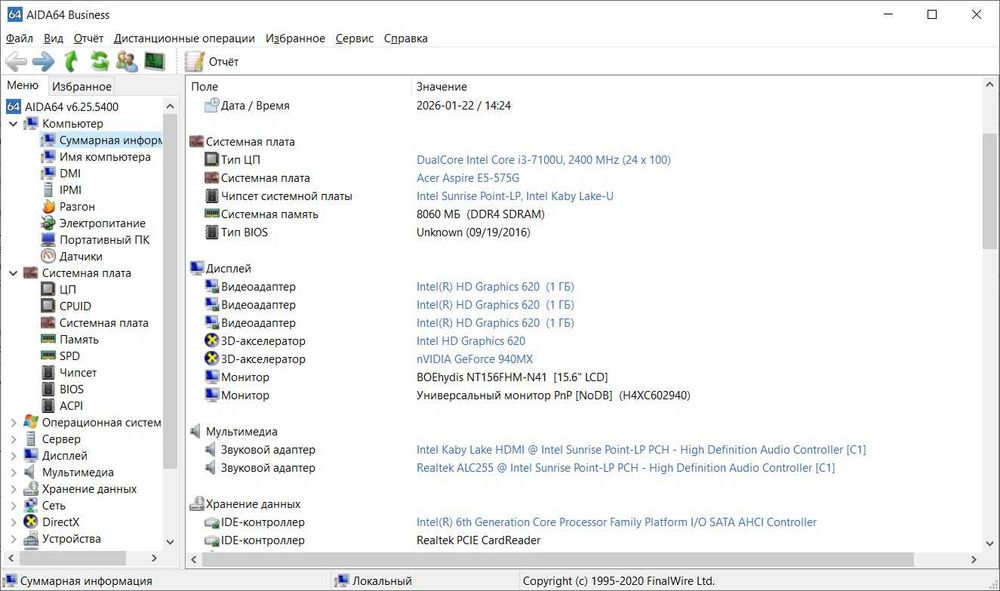
Task: Open the Сервис menu
Action: (355, 38)
